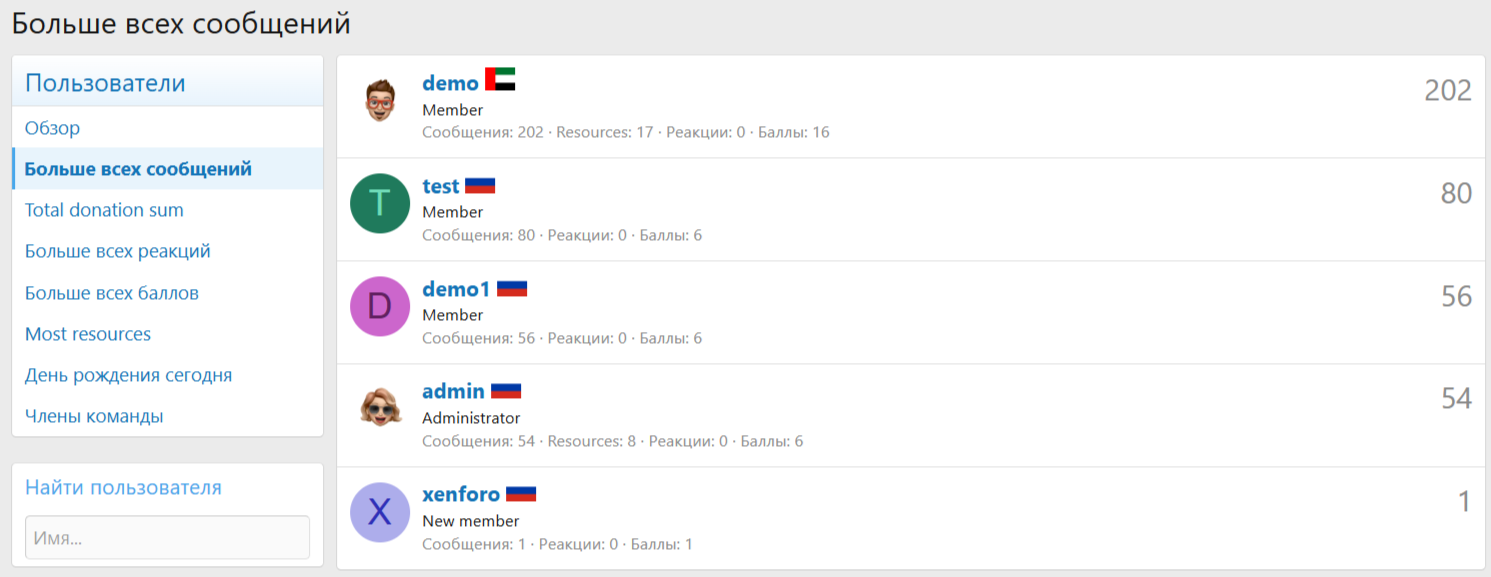The image size is (1491, 577).
Task: Show День рождения сегодня members
Action: (128, 375)
